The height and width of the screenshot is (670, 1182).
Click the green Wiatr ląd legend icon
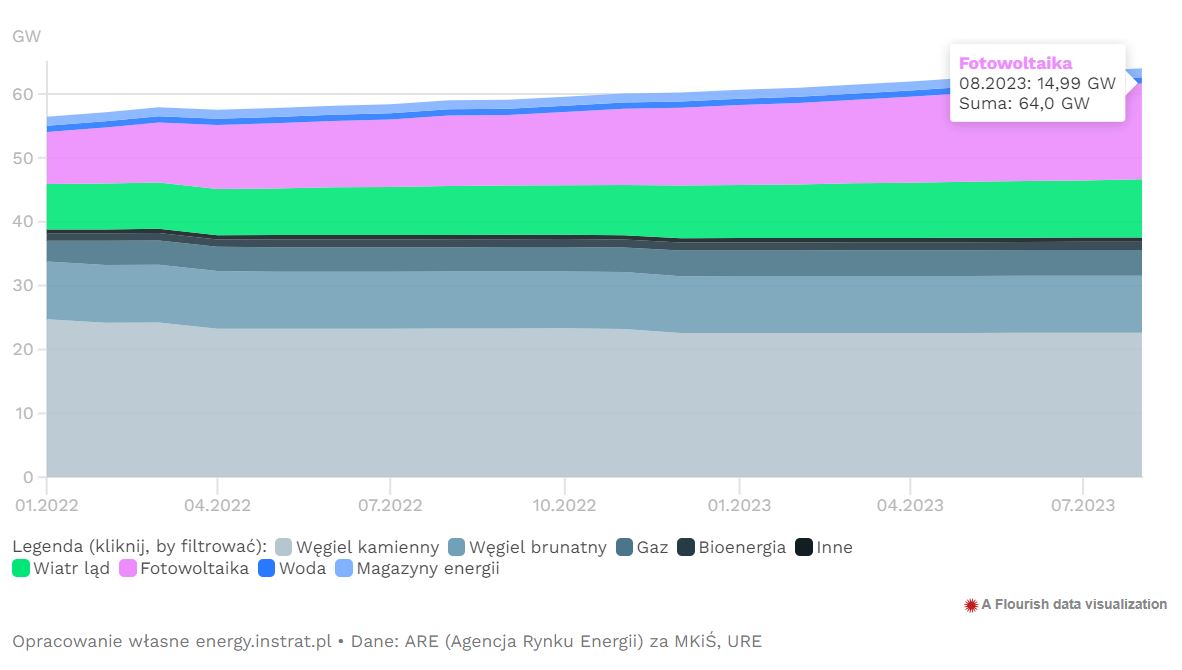[x=21, y=569]
